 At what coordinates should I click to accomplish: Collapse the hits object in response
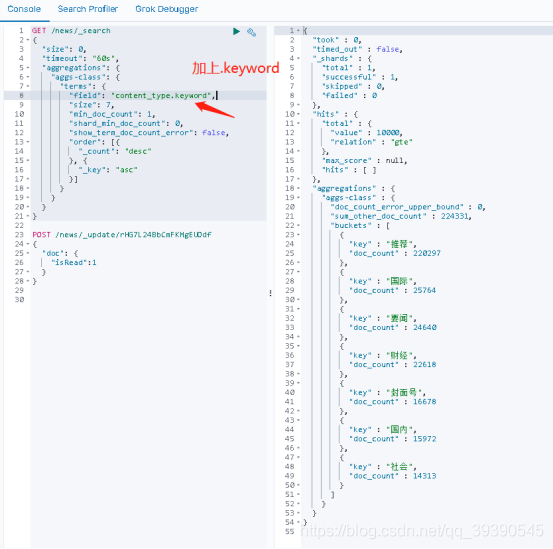298,114
